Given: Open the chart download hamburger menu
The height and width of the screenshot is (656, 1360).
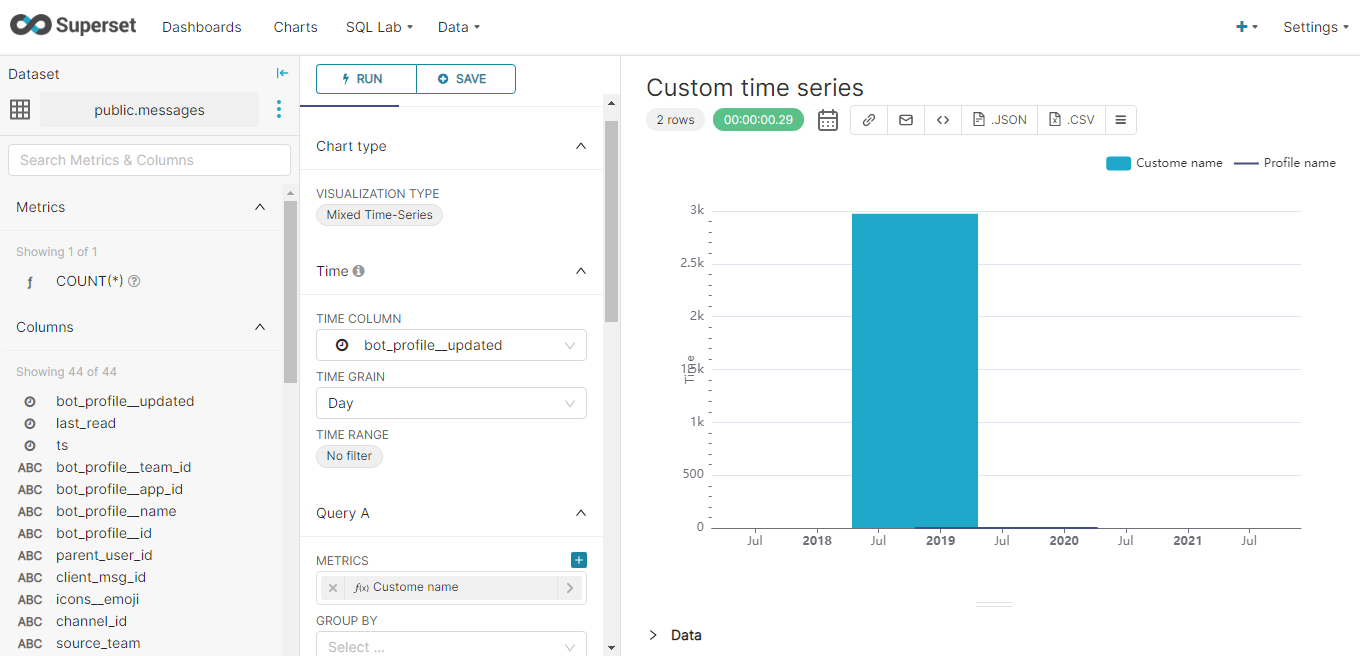Looking at the screenshot, I should coord(1121,119).
